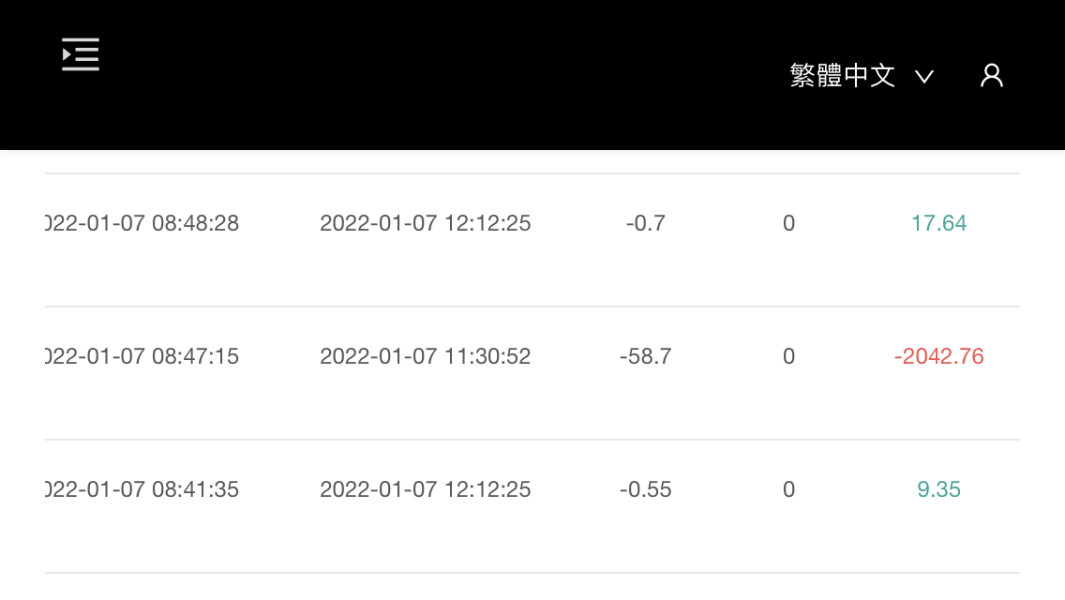
Task: Click the 0 cell in -2042.76 row
Action: 789,356
